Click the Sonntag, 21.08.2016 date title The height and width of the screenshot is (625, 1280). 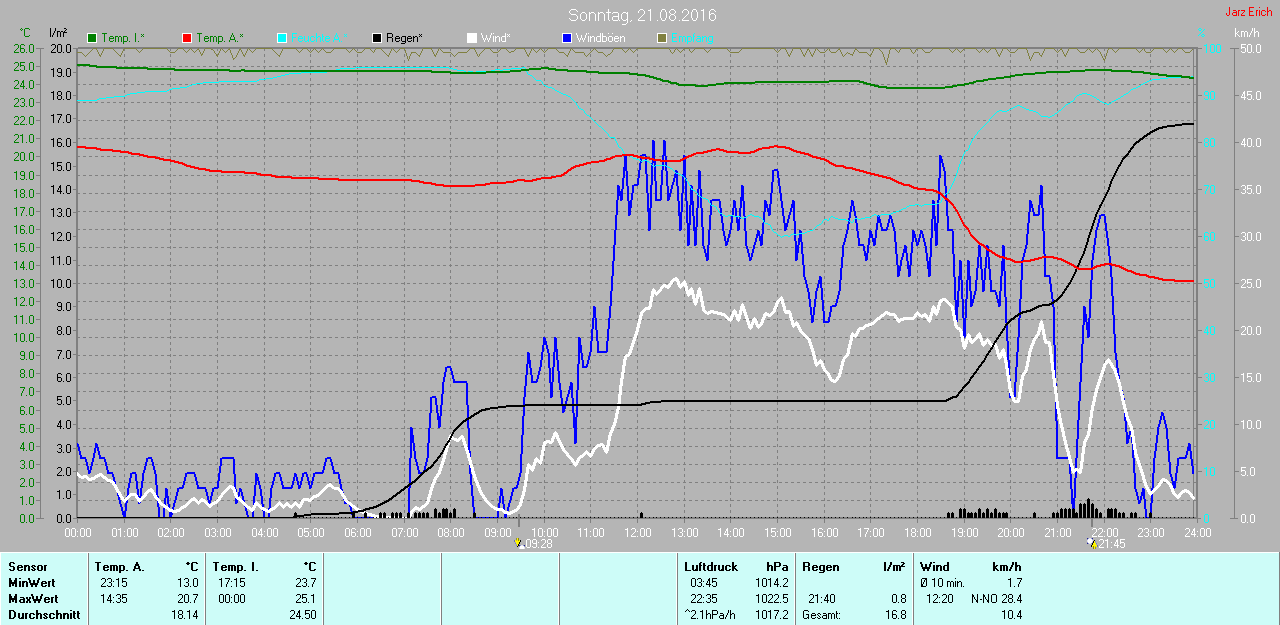pyautogui.click(x=642, y=15)
